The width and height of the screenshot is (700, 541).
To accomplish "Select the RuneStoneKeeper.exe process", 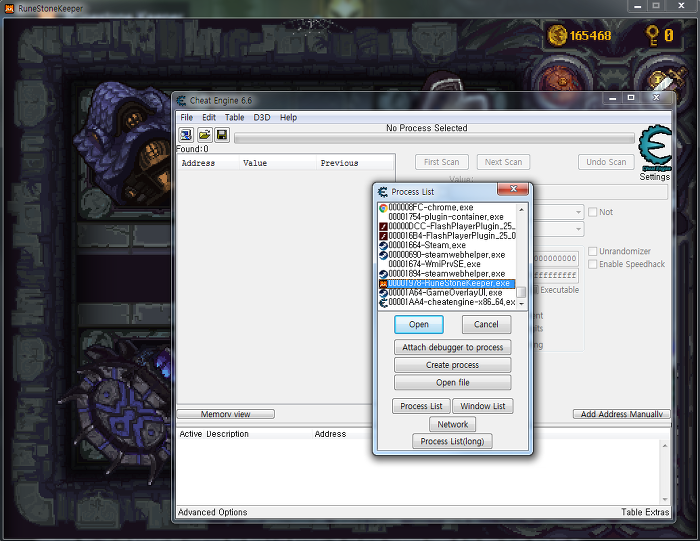I will coord(447,283).
